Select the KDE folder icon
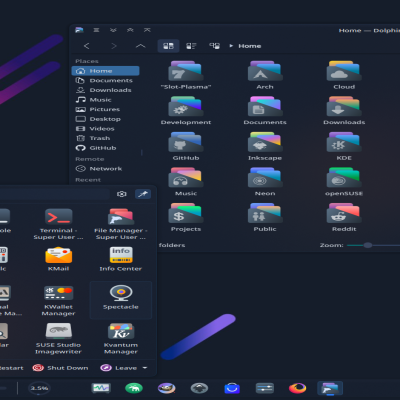400x400 pixels. 344,147
